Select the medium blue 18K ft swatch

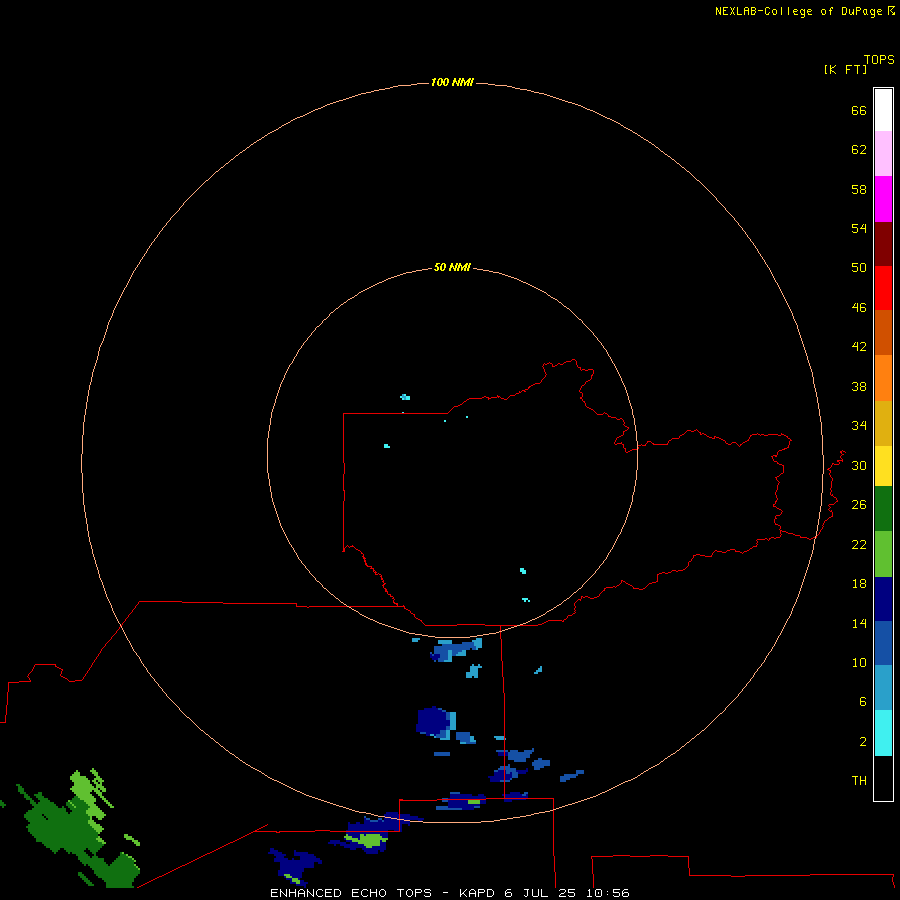[x=883, y=643]
